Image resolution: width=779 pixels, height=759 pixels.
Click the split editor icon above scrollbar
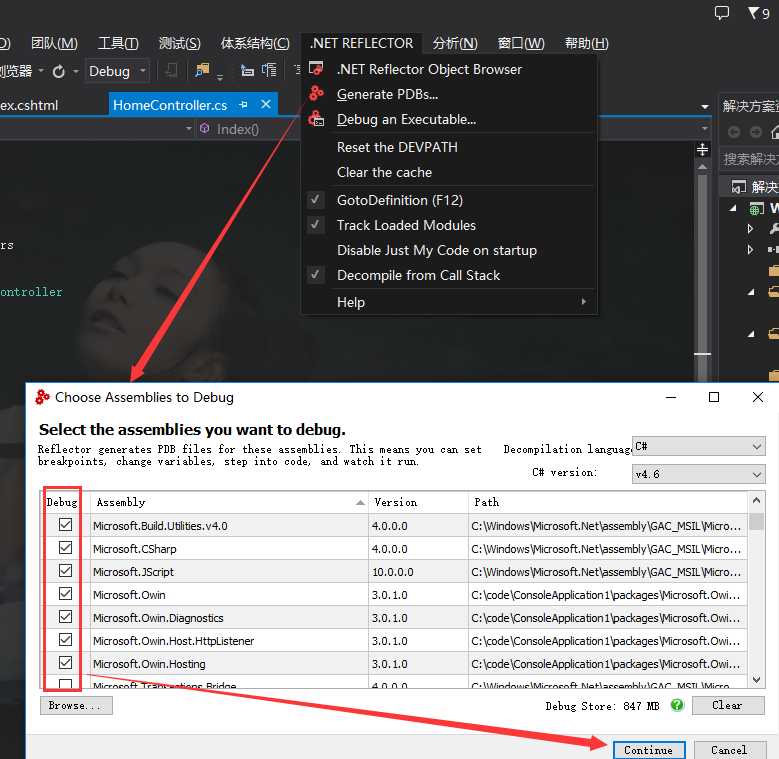click(x=702, y=149)
